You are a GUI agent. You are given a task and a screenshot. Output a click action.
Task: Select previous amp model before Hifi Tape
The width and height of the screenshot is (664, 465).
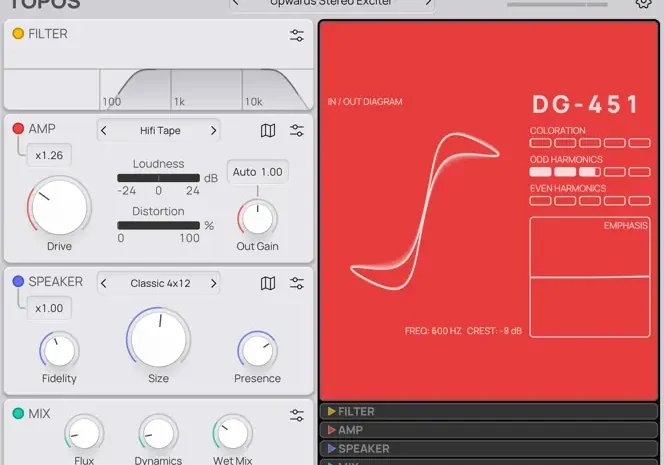pyautogui.click(x=104, y=130)
